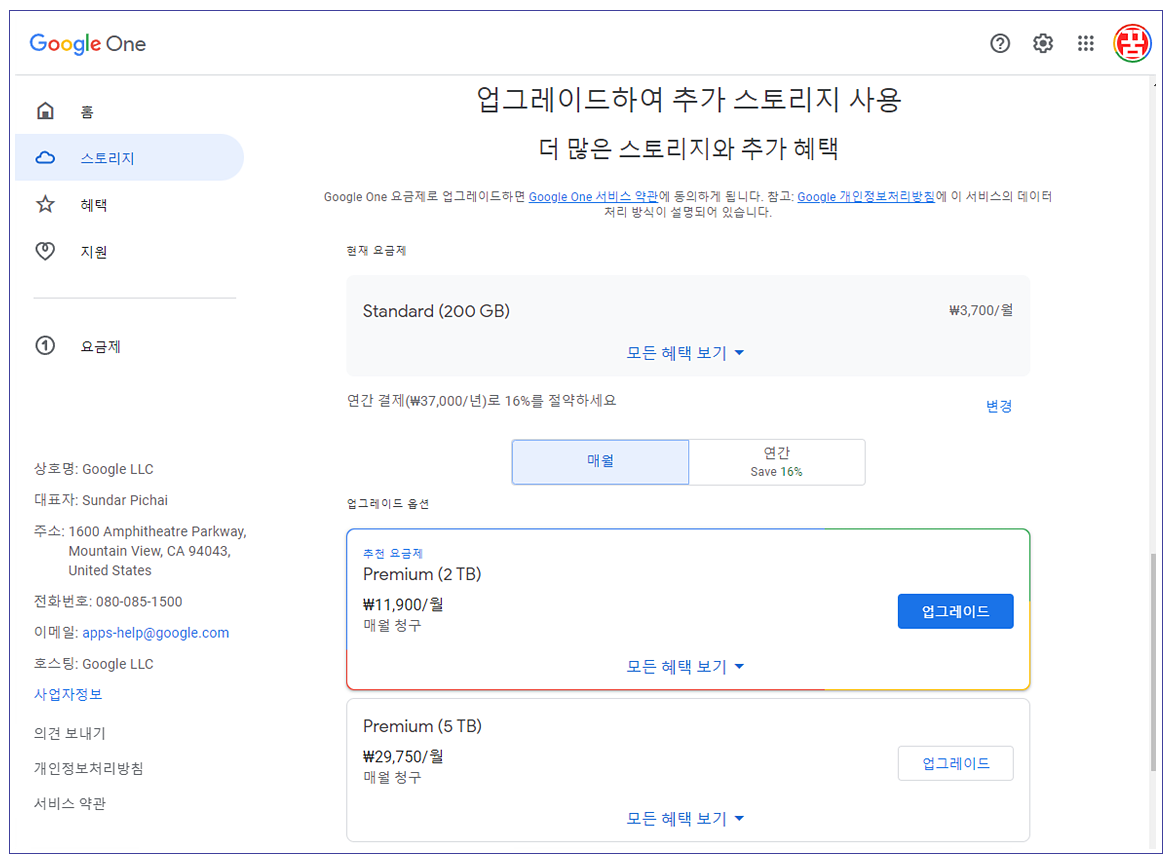Click the apps-help@google.com email link

[x=155, y=633]
